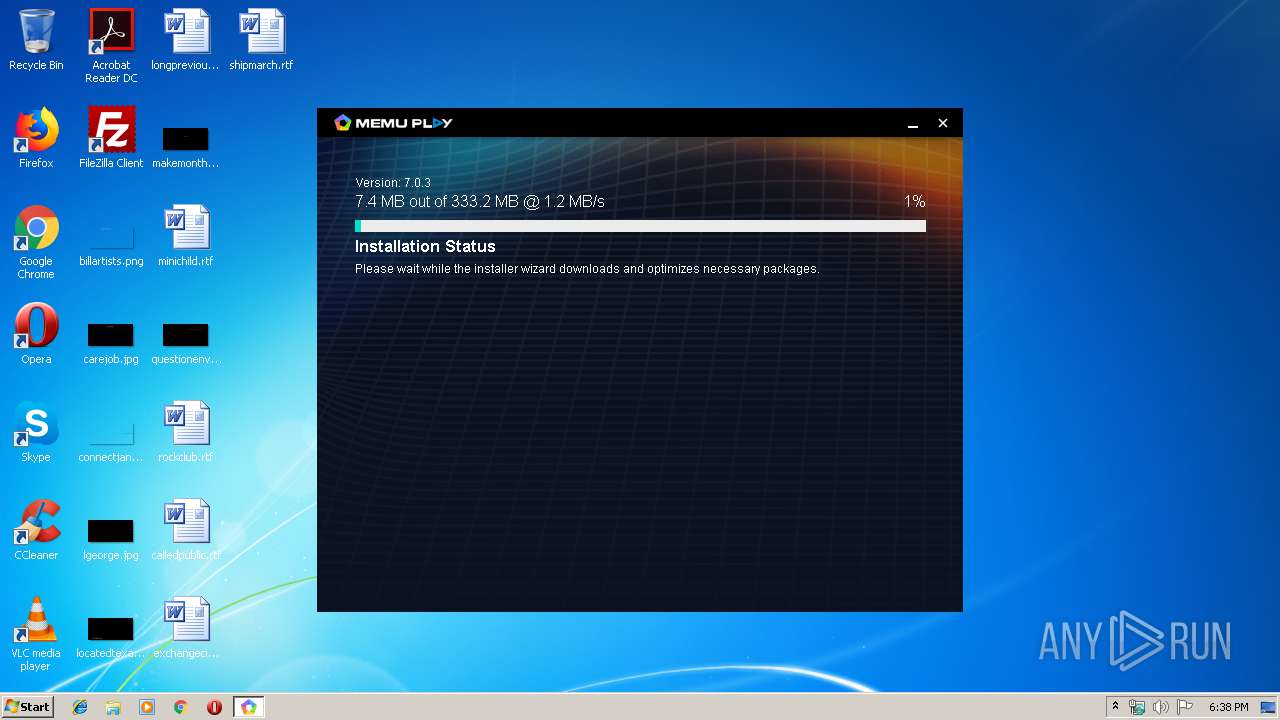Image resolution: width=1280 pixels, height=720 pixels.
Task: Open calledpublic.rtf document icon
Action: [x=186, y=530]
